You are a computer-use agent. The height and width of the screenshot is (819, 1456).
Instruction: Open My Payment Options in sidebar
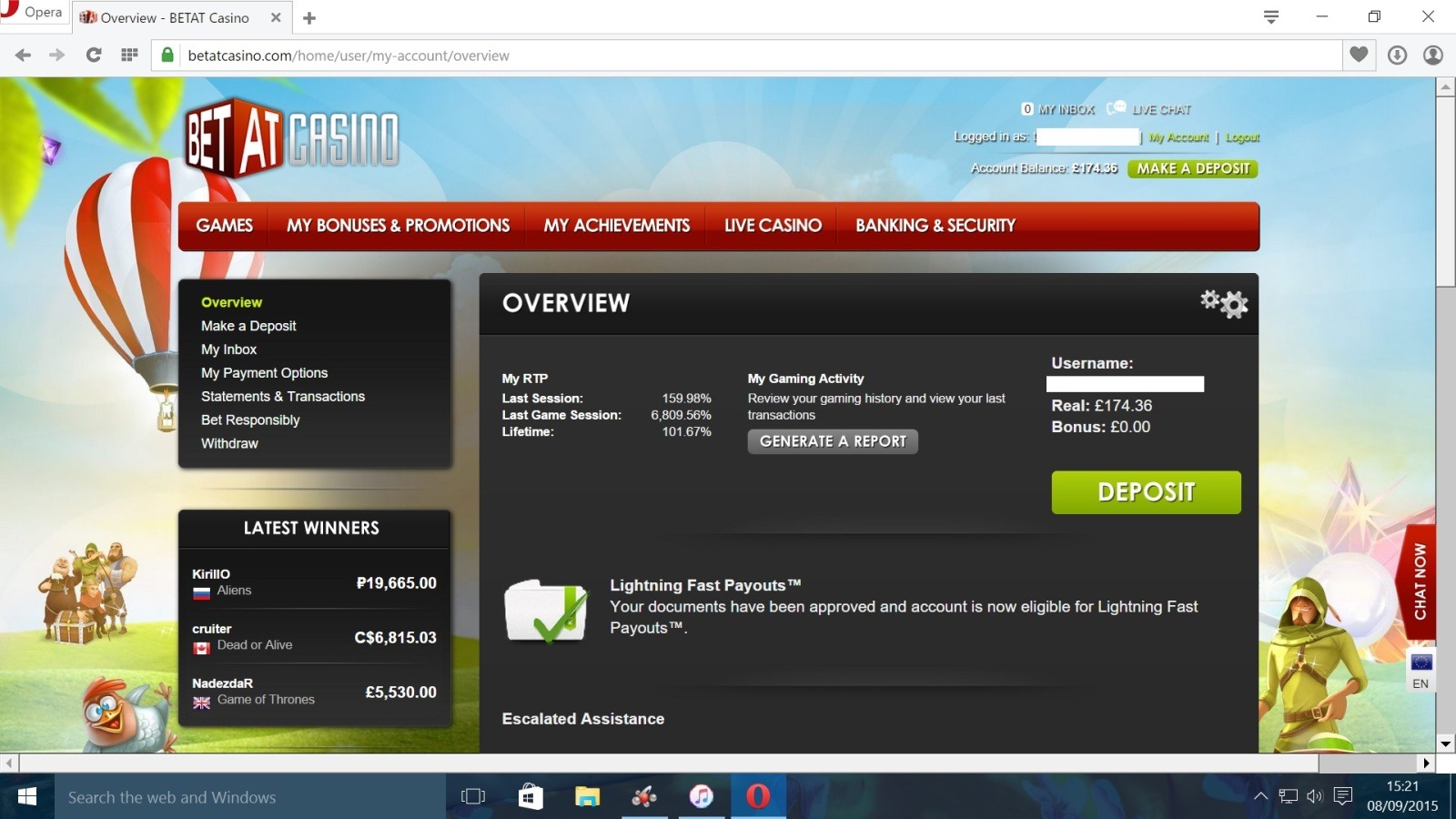264,373
